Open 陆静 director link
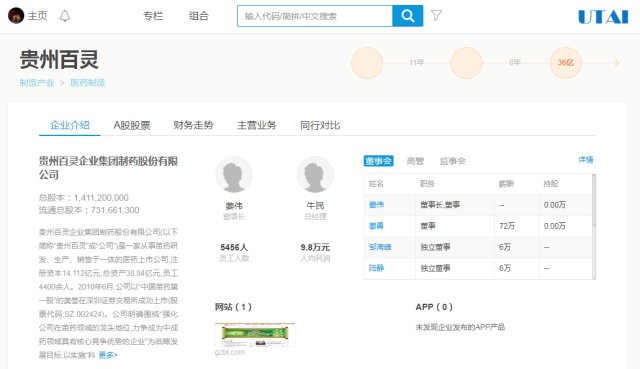Viewport: 640px width, 369px height. coord(376,268)
